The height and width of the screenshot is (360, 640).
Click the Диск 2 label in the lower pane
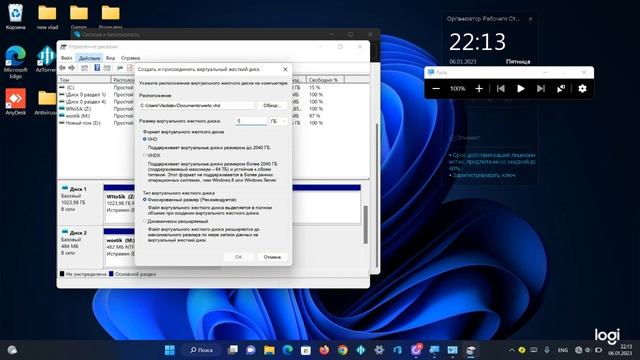click(78, 233)
